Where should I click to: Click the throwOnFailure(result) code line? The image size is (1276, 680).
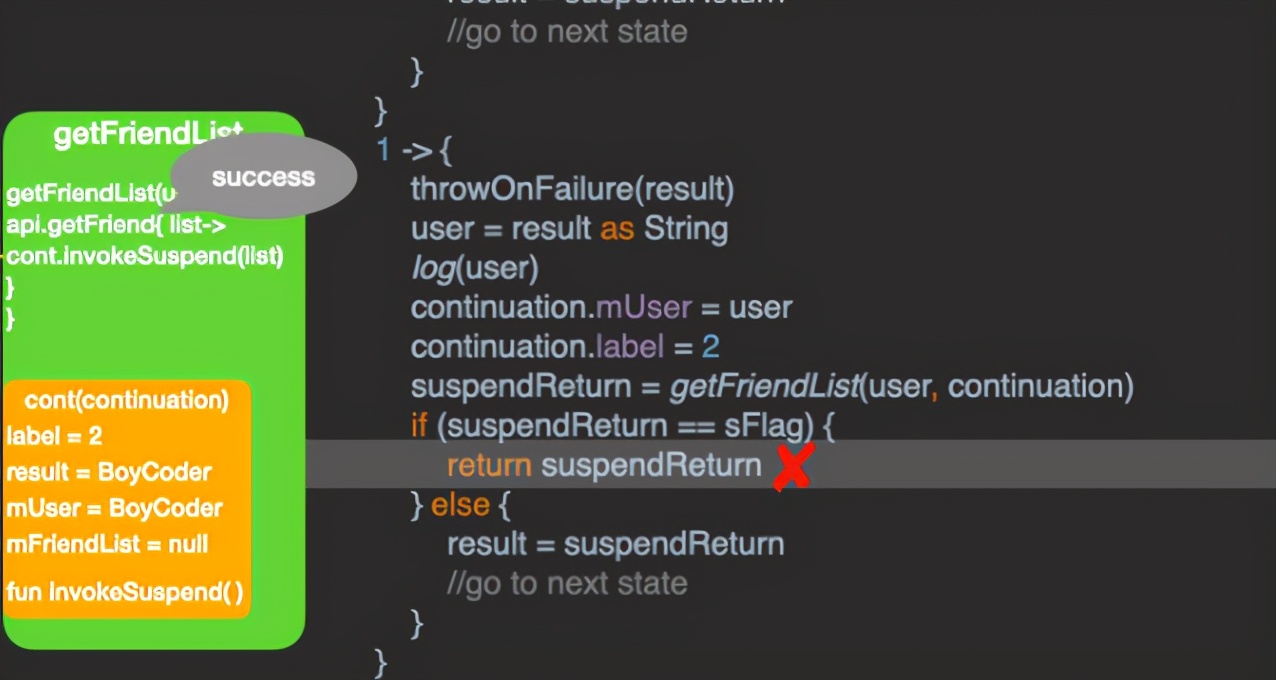[x=572, y=188]
